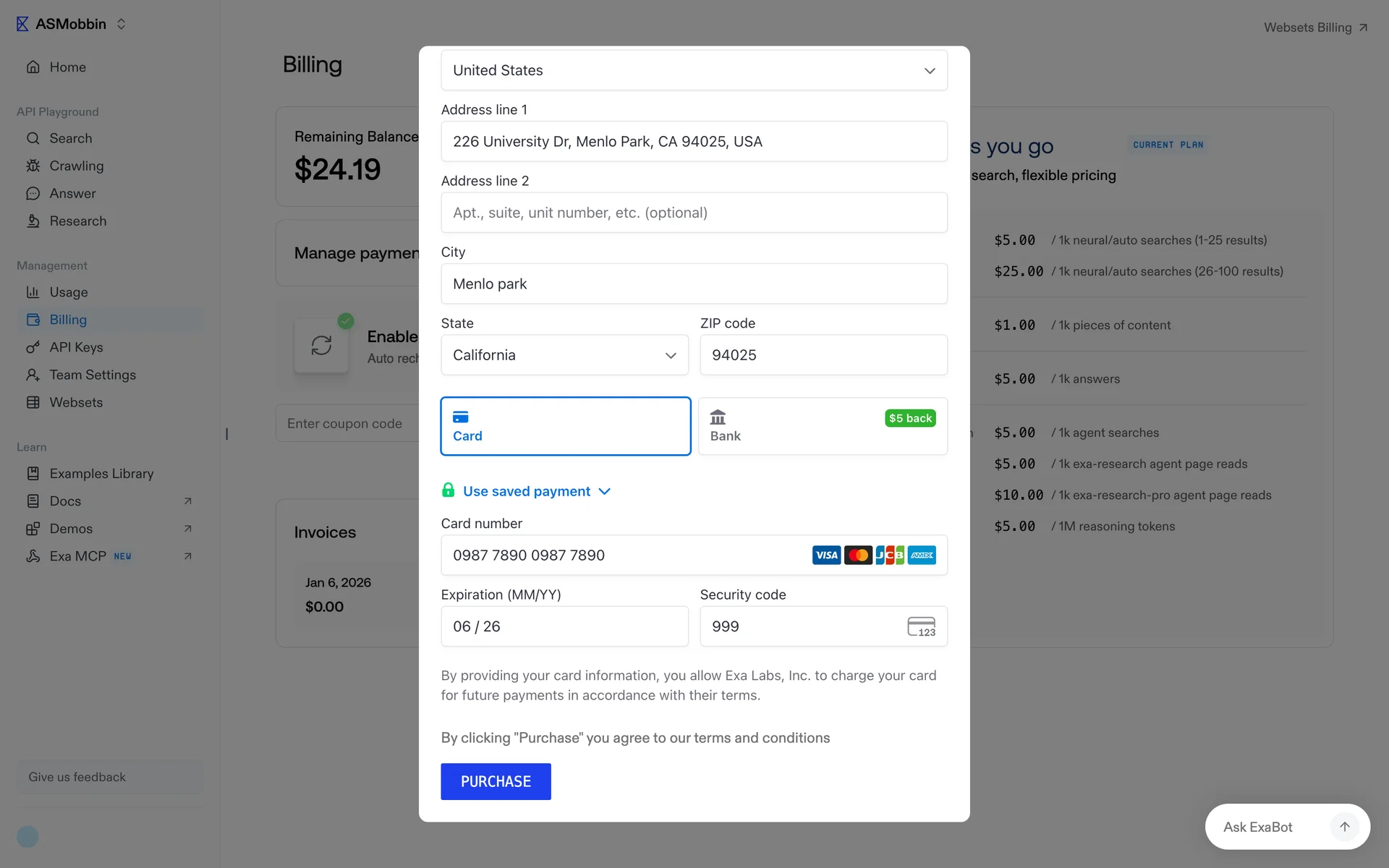Click the Home icon in sidebar

coord(33,67)
